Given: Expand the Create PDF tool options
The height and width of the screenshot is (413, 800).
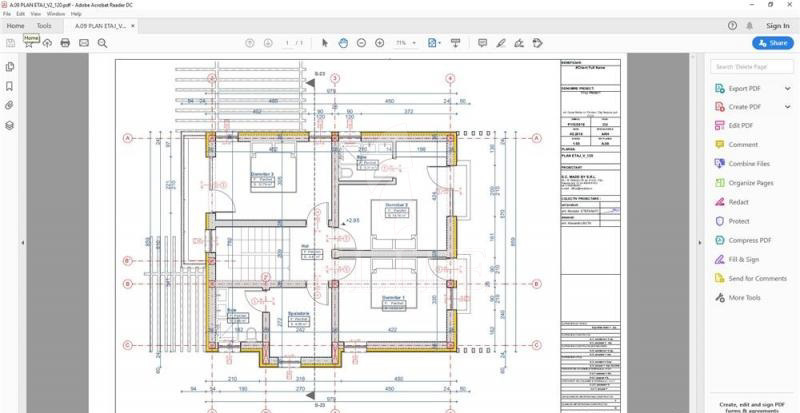Looking at the screenshot, I should [x=788, y=107].
